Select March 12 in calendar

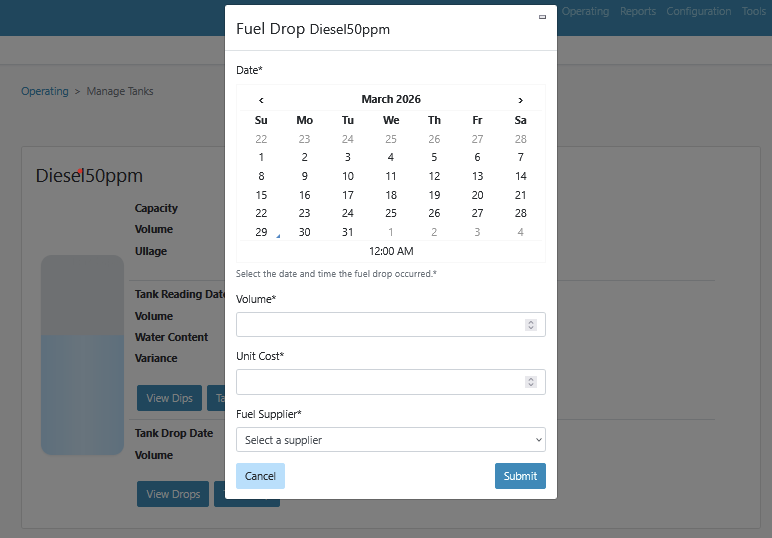[434, 176]
